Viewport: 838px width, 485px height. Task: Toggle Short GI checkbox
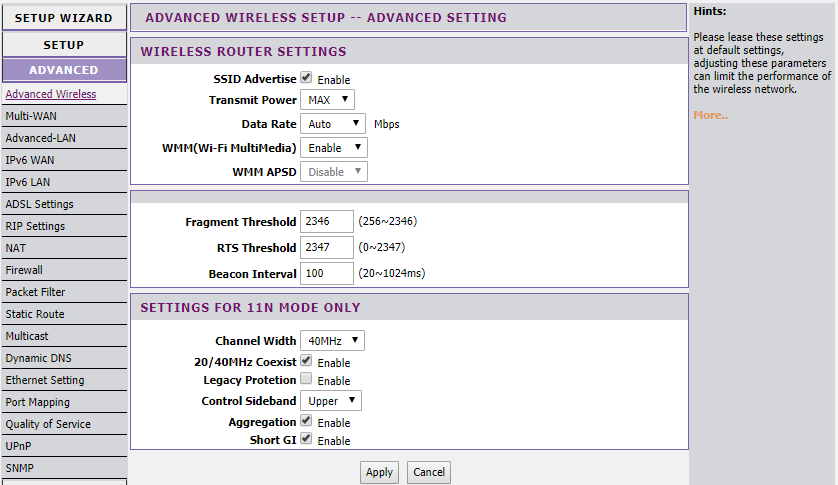pyautogui.click(x=306, y=438)
